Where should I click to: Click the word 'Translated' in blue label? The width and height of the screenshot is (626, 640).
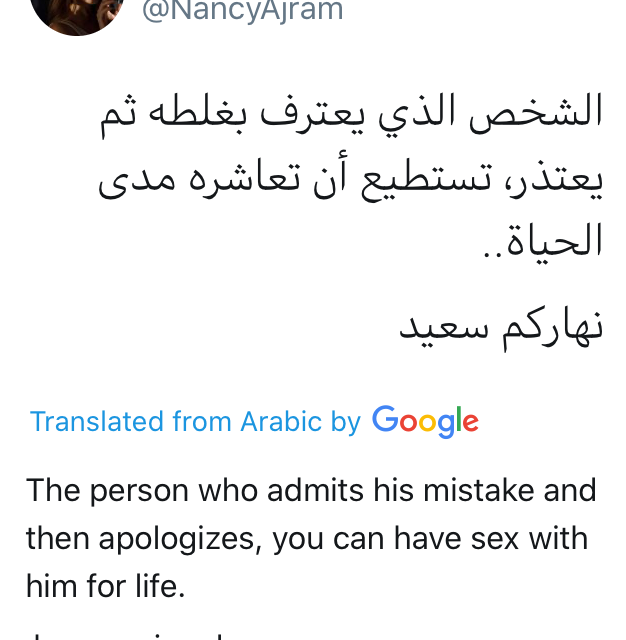click(97, 421)
